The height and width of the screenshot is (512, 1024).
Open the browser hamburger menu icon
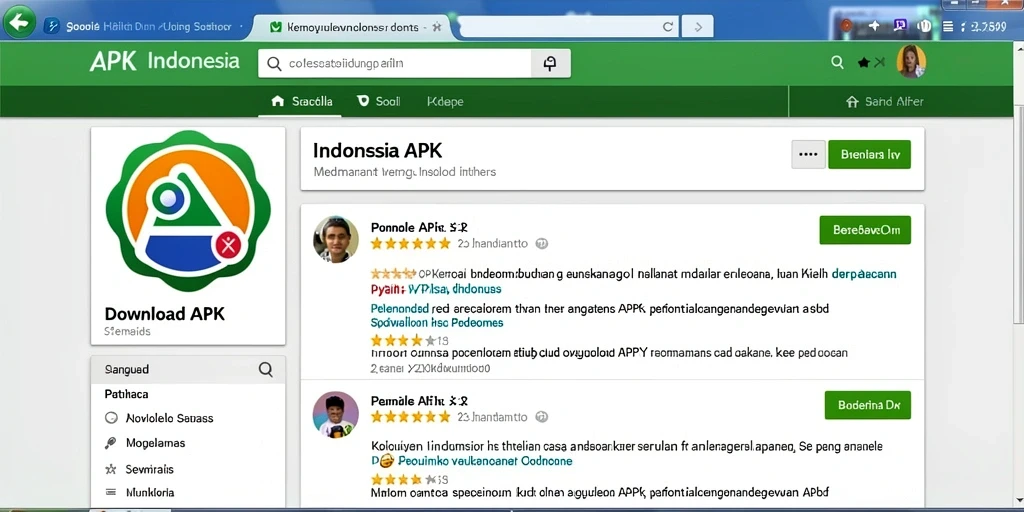pyautogui.click(x=948, y=26)
